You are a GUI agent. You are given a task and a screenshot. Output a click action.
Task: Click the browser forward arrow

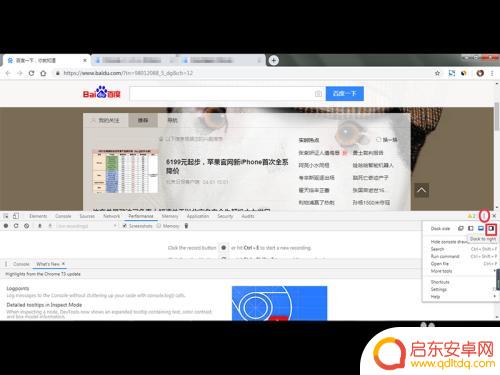(20, 73)
